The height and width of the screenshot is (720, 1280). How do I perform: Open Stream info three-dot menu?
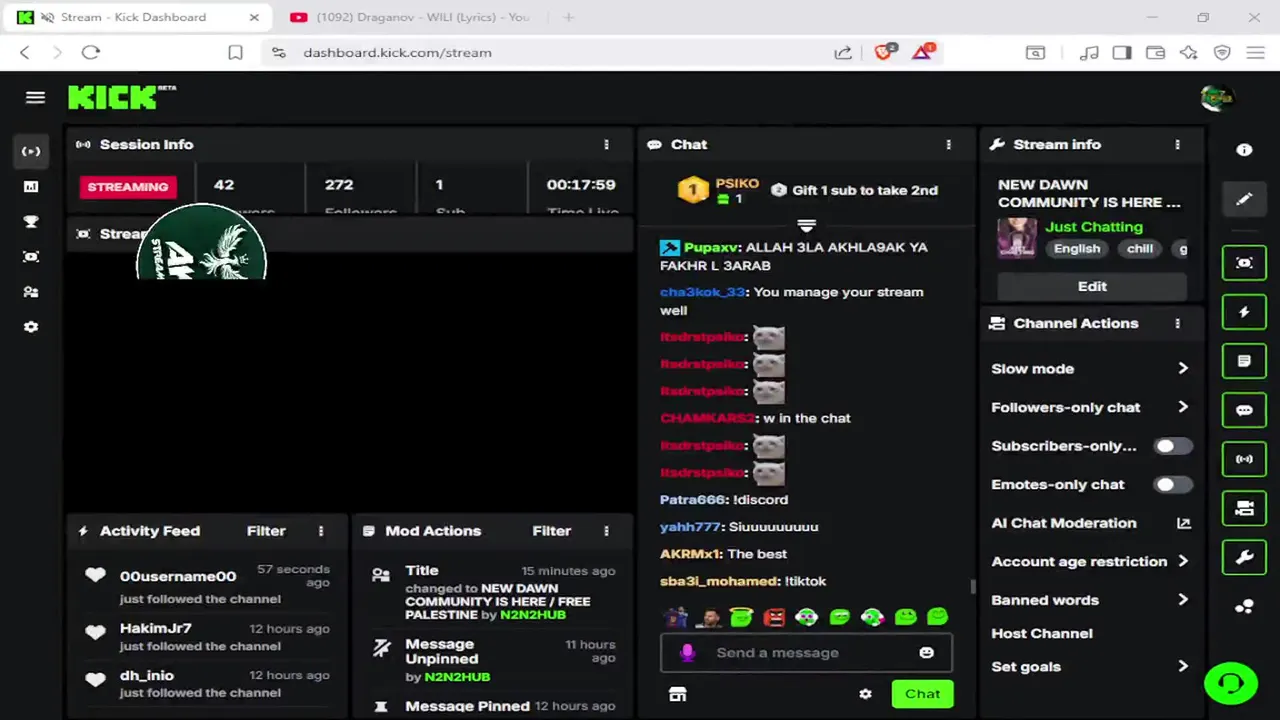(x=1177, y=144)
